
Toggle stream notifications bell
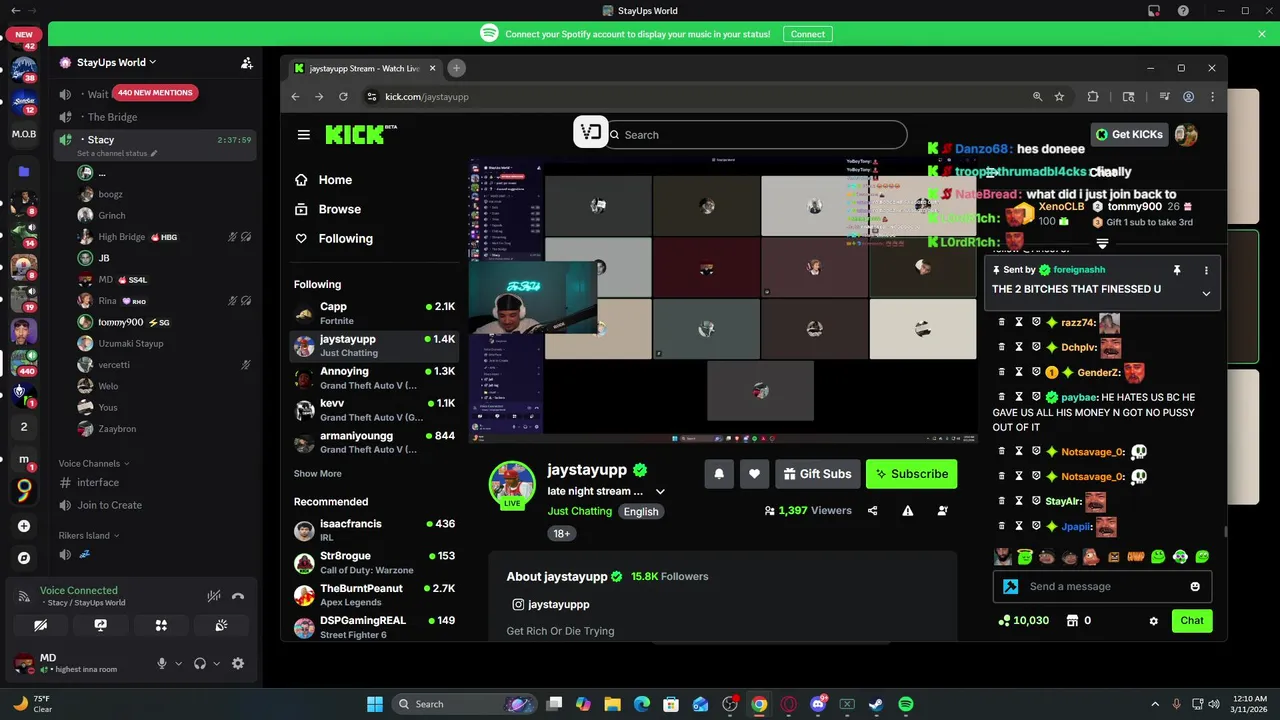click(719, 474)
